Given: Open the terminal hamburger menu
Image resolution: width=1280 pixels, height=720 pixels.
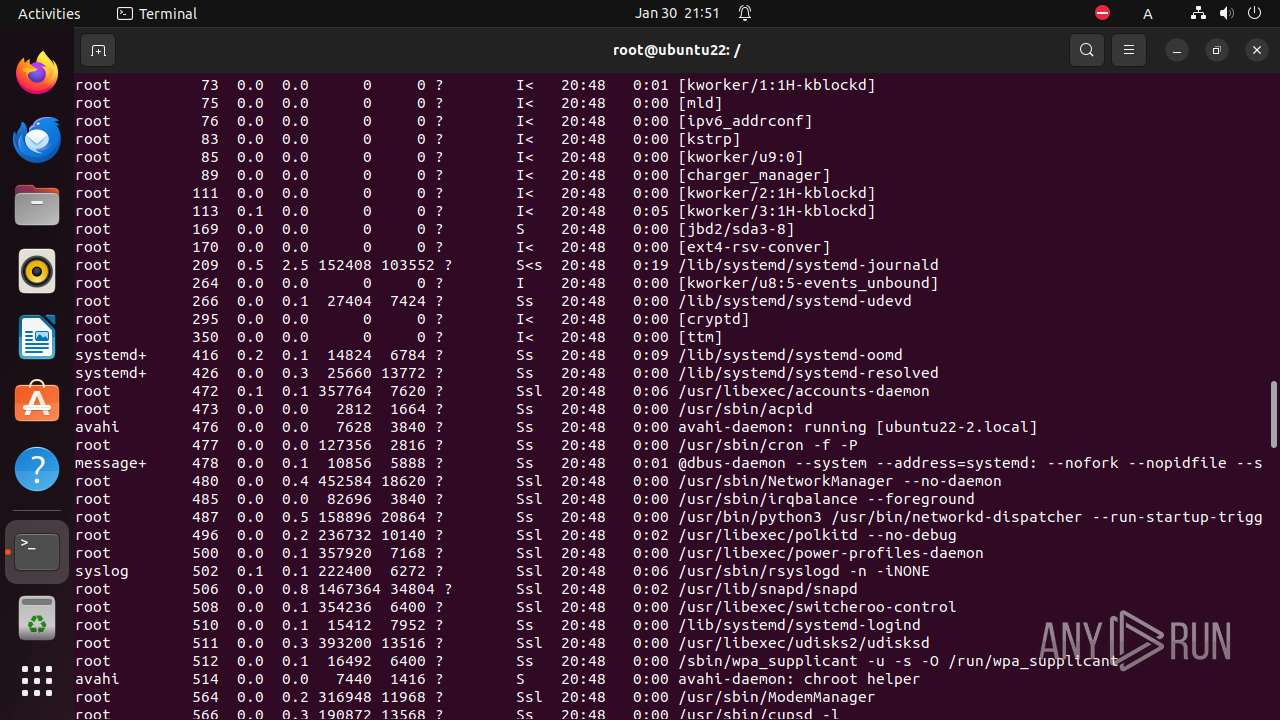Looking at the screenshot, I should [1129, 50].
